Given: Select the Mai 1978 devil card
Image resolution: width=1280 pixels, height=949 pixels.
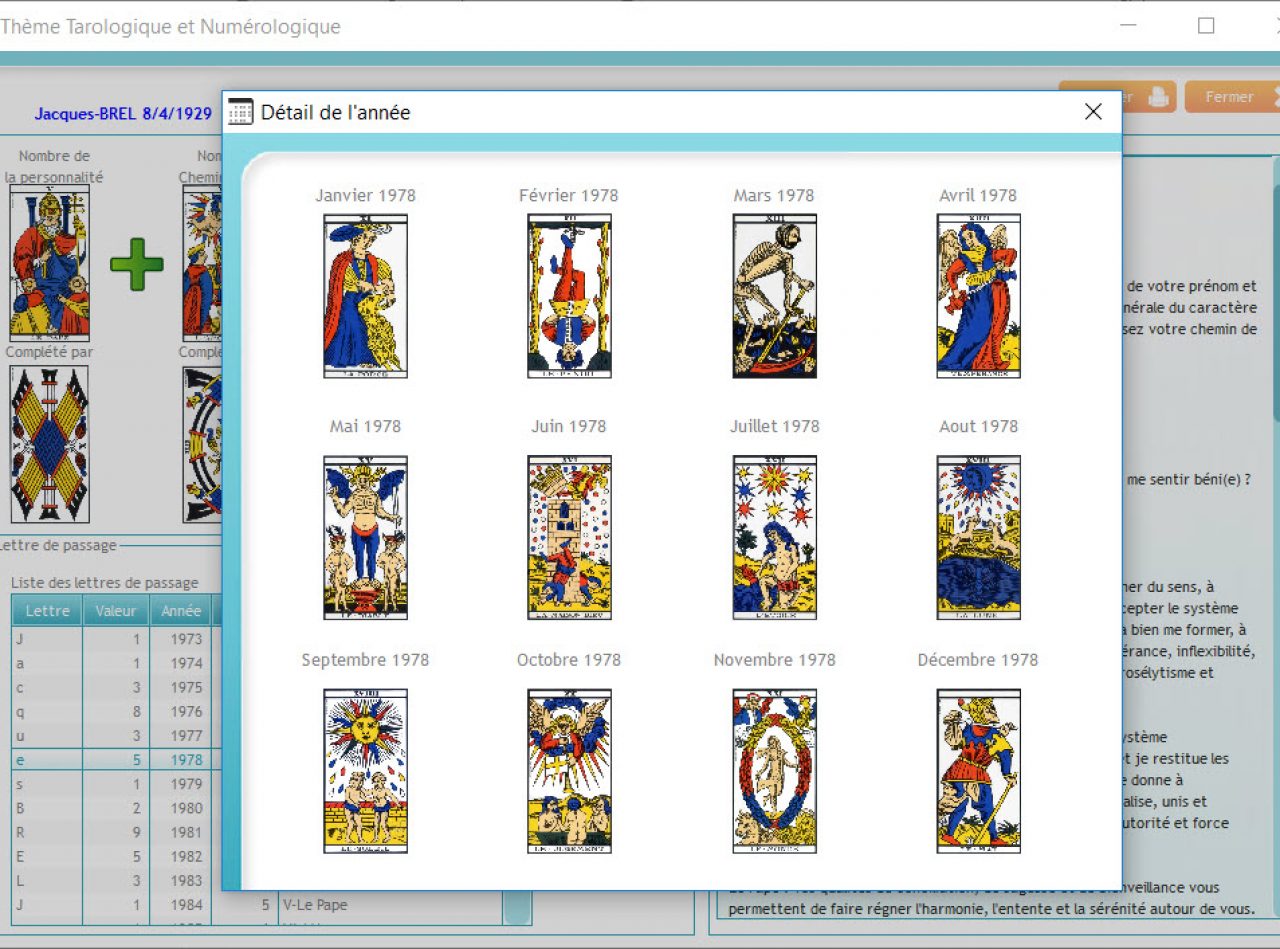Looking at the screenshot, I should (x=365, y=537).
